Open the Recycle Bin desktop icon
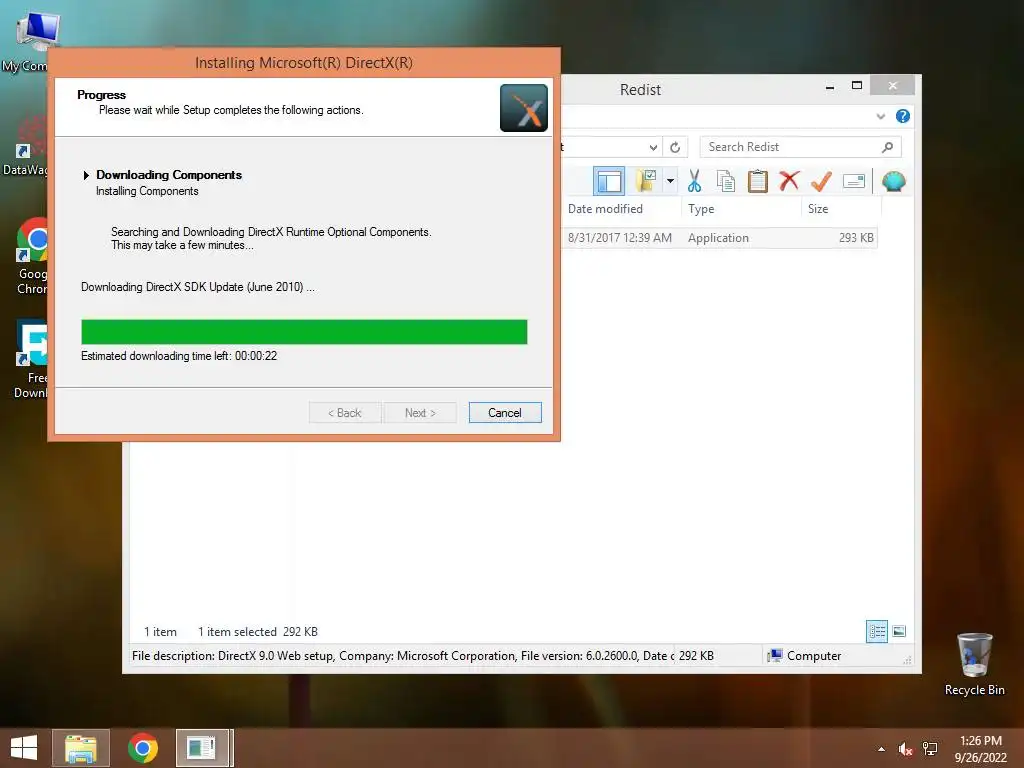The height and width of the screenshot is (768, 1024). 974,664
